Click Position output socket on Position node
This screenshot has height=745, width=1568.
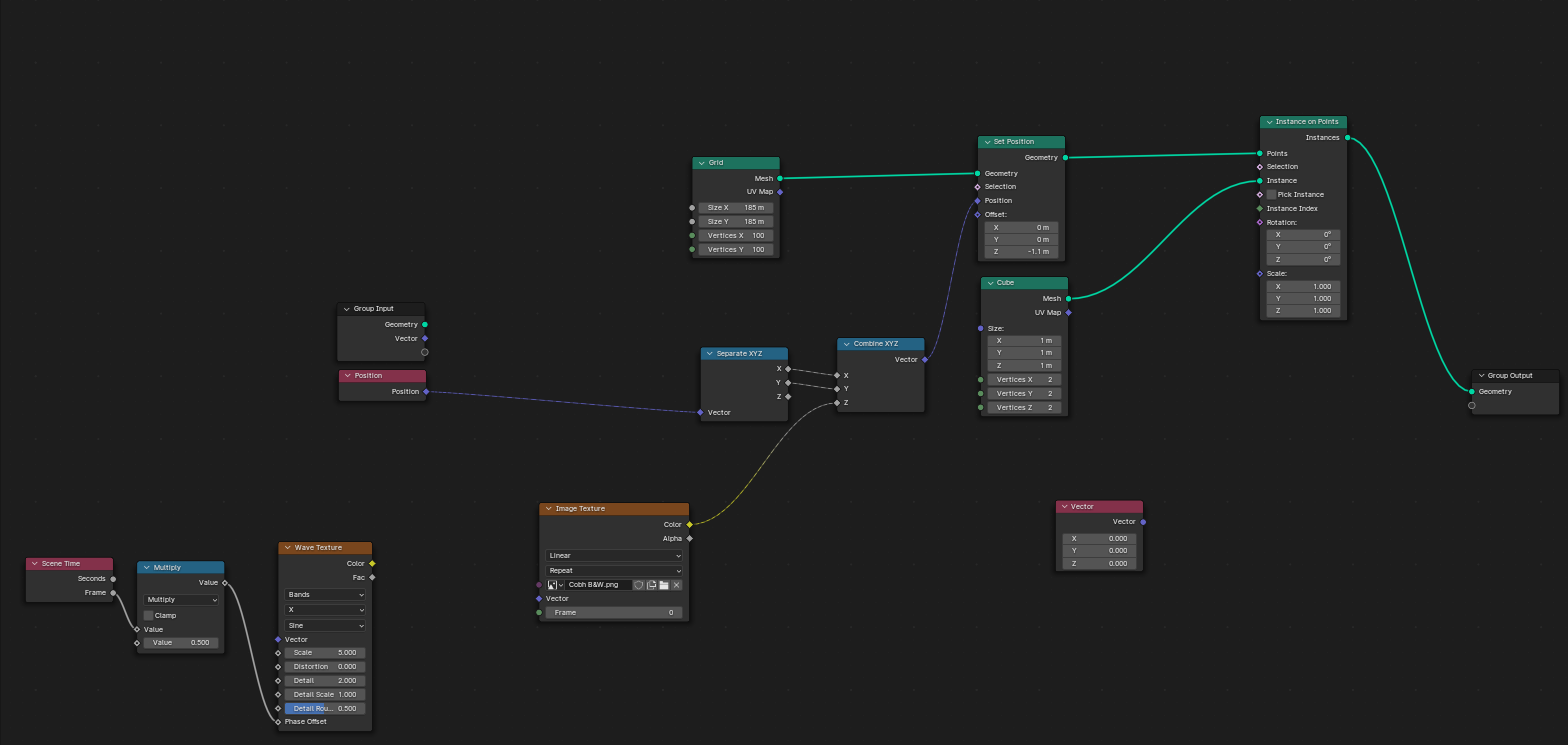coord(426,392)
